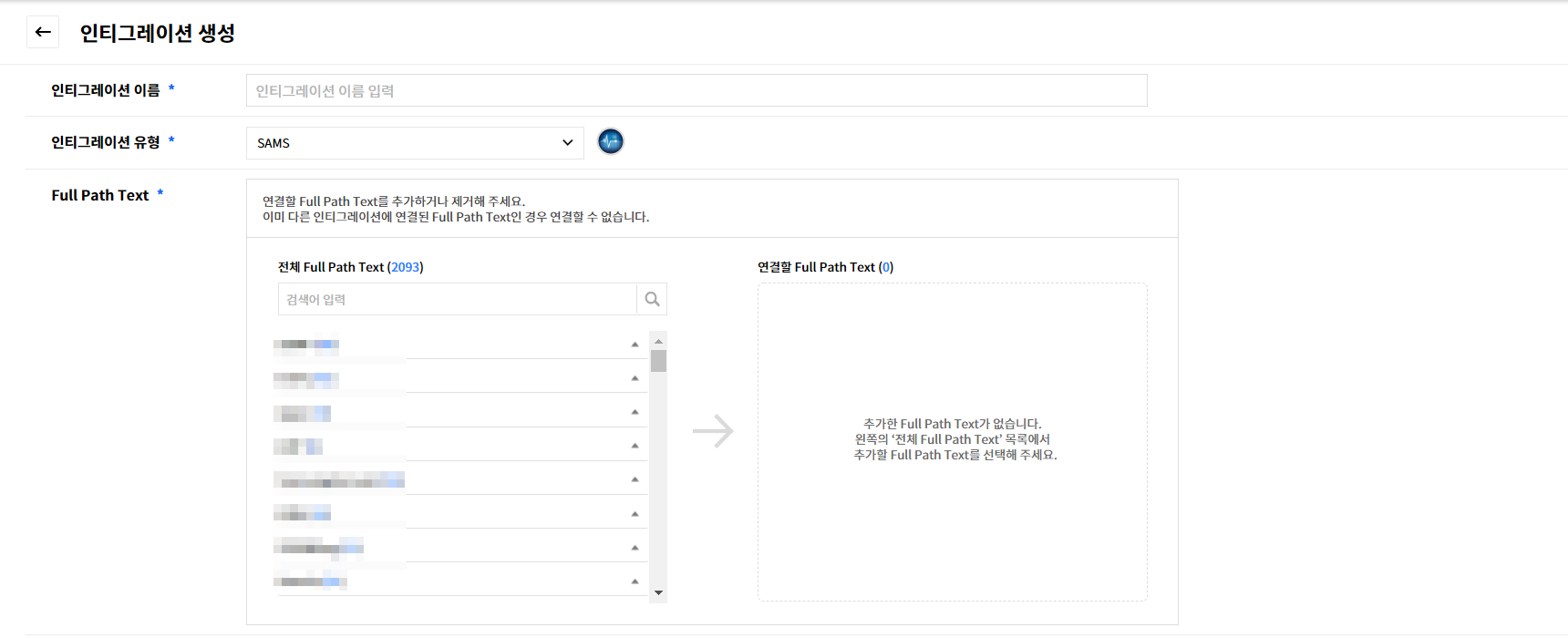The height and width of the screenshot is (638, 1568).
Task: Click the blue pulse icon beside SAMS
Action: click(x=610, y=141)
